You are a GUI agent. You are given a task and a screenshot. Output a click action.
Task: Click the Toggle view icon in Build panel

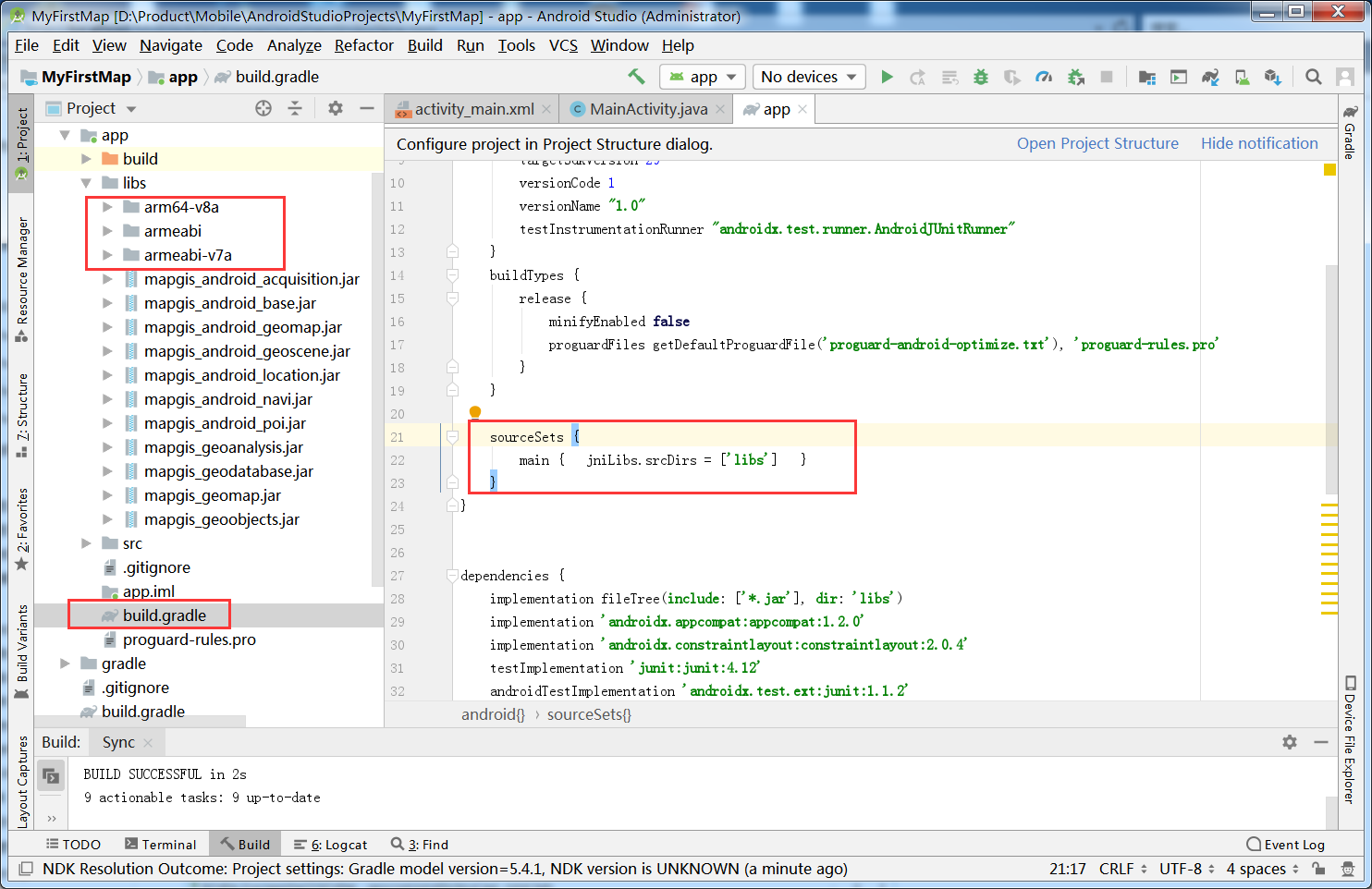point(51,775)
